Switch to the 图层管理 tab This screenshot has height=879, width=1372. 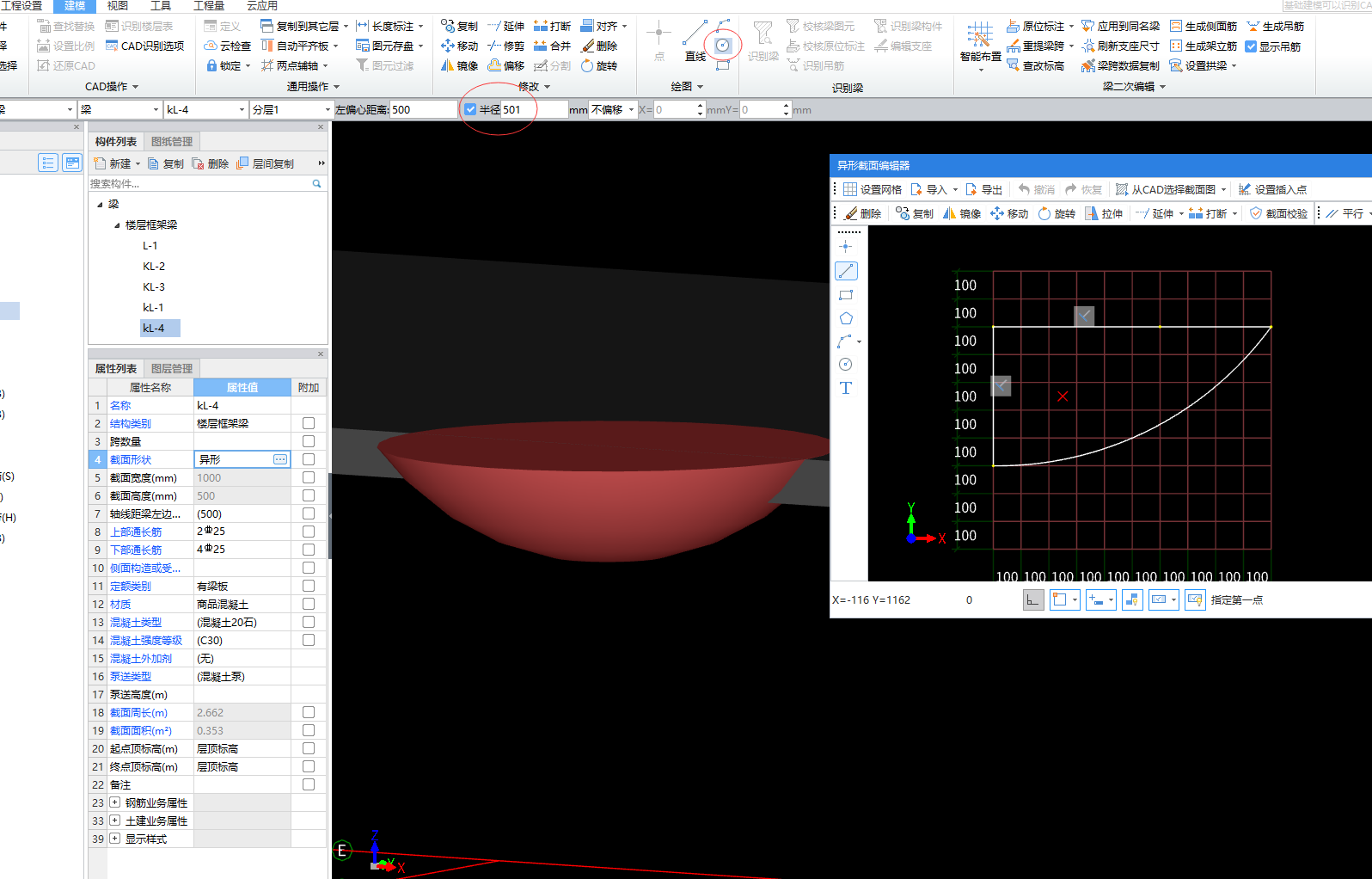click(x=172, y=368)
